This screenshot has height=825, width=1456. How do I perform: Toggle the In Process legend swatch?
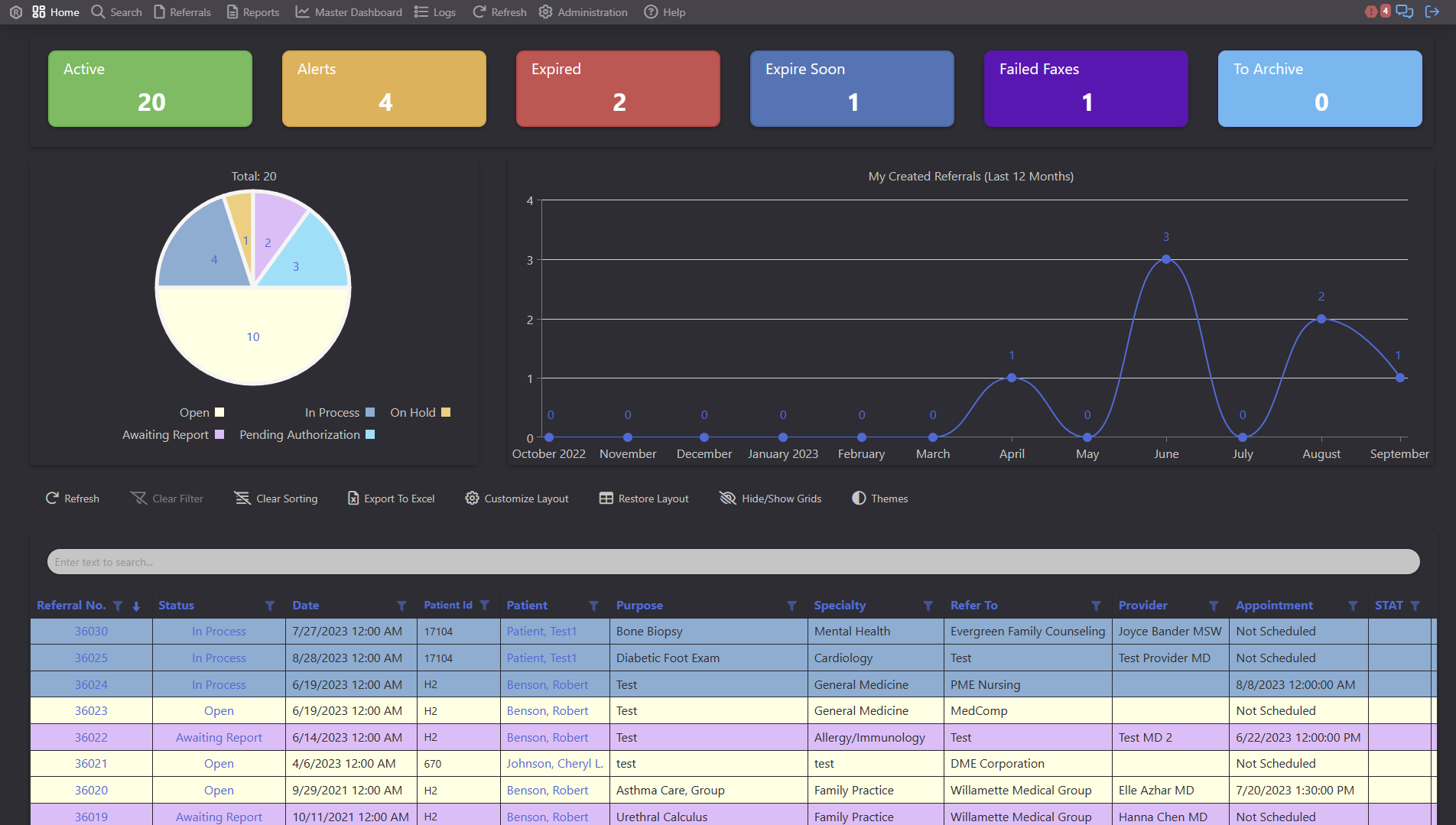(370, 412)
